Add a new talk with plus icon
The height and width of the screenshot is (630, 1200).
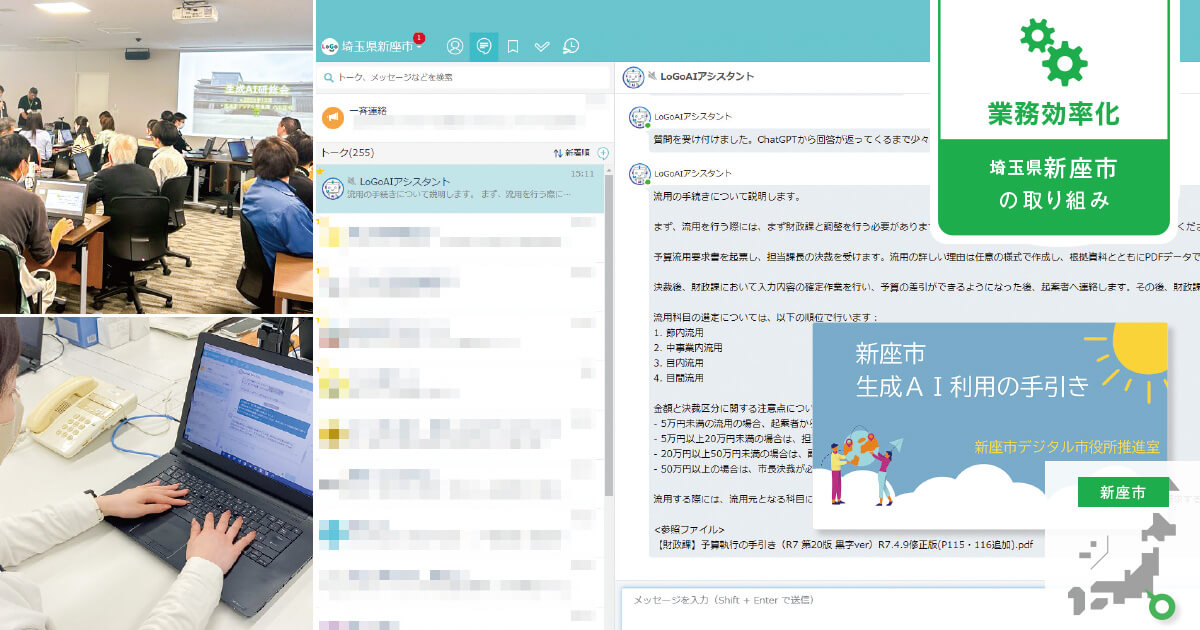[x=603, y=153]
